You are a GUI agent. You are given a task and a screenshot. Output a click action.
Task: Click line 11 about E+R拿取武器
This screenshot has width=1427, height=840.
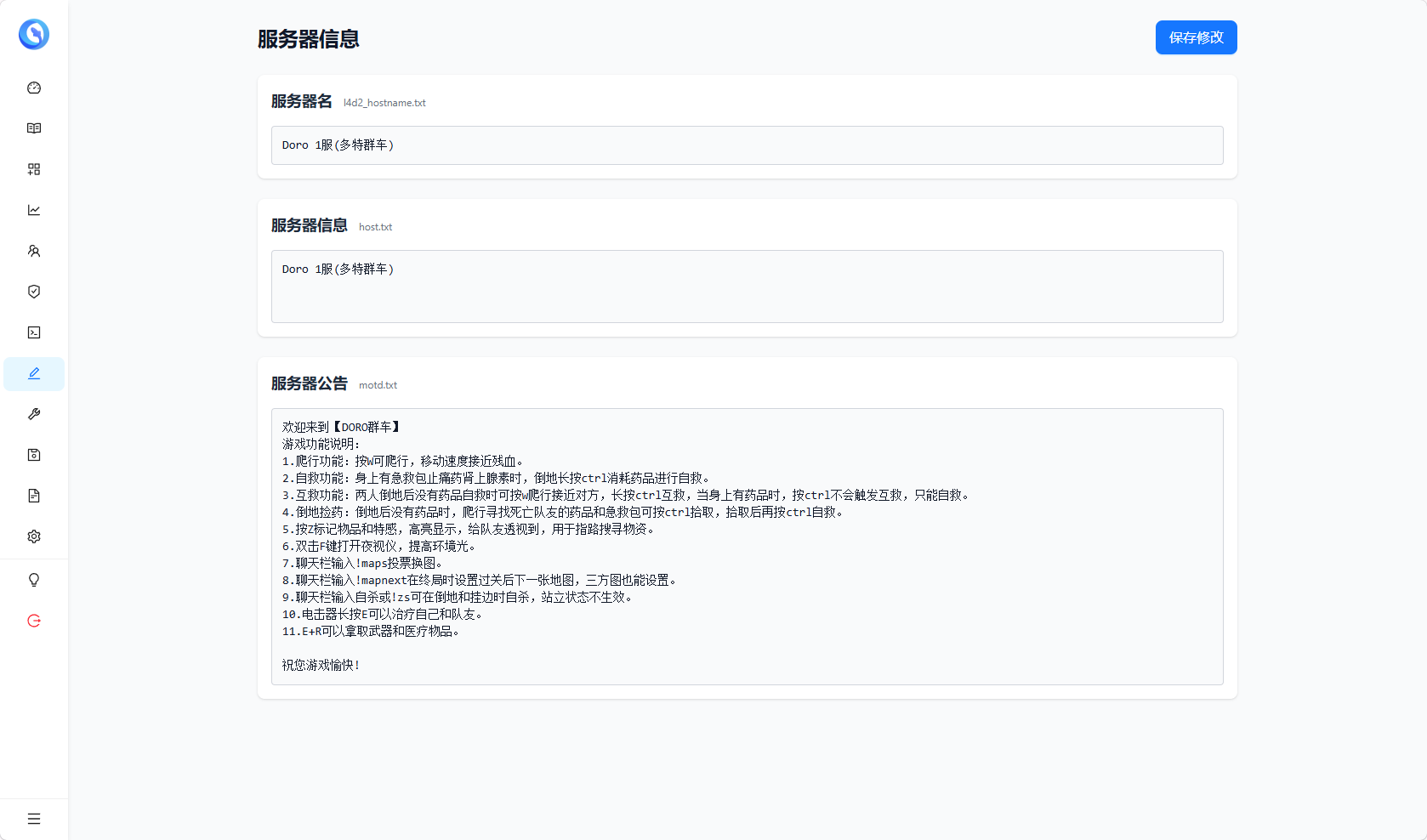coord(371,631)
